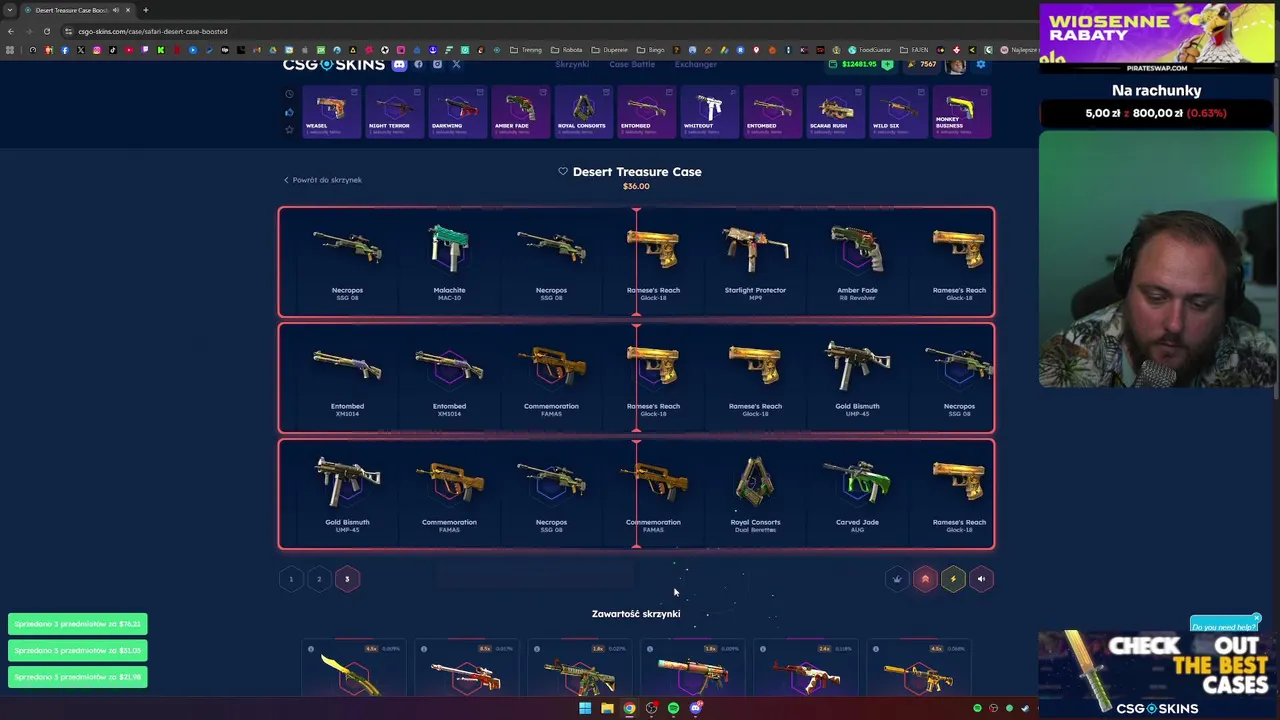Click the Malachite MAC-10 item in first roller

(449, 262)
